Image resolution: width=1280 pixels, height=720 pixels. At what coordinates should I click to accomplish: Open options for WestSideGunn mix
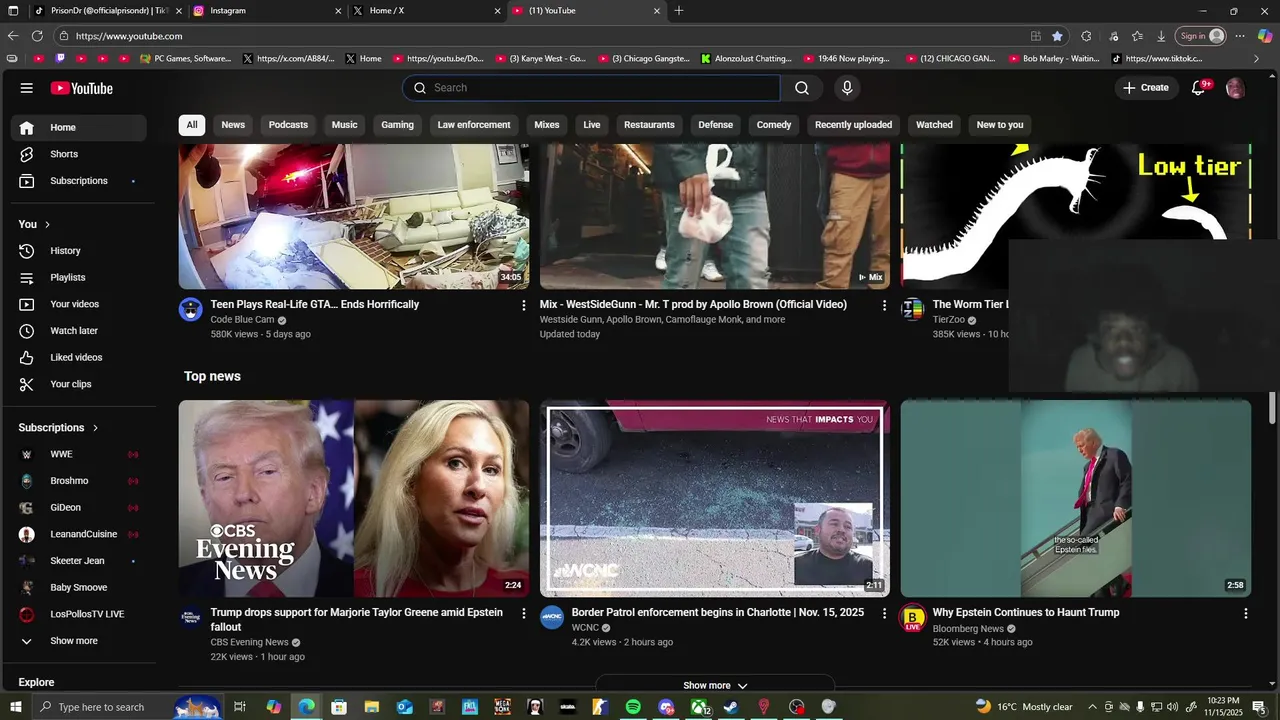coord(884,305)
